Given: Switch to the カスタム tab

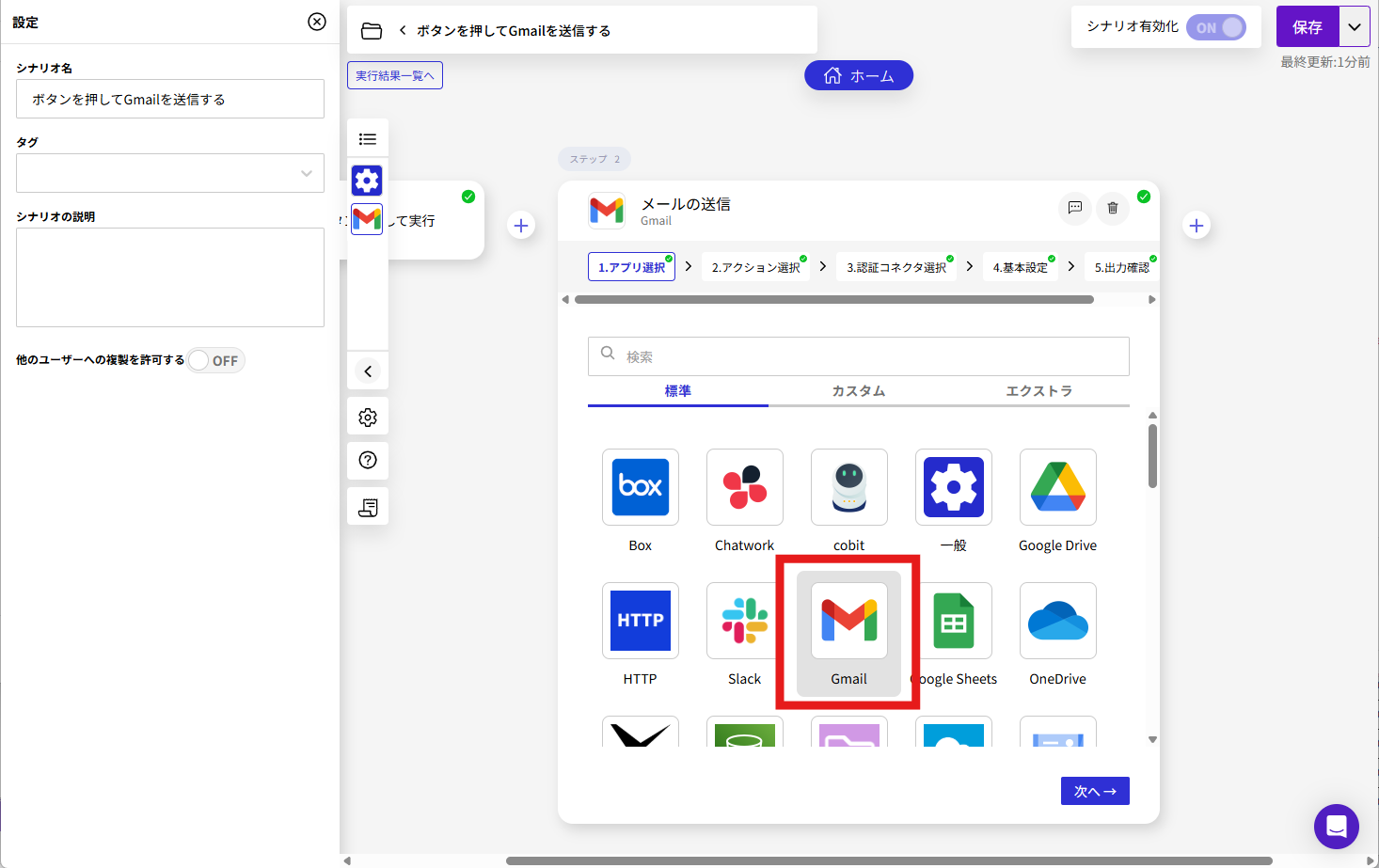Looking at the screenshot, I should (859, 391).
